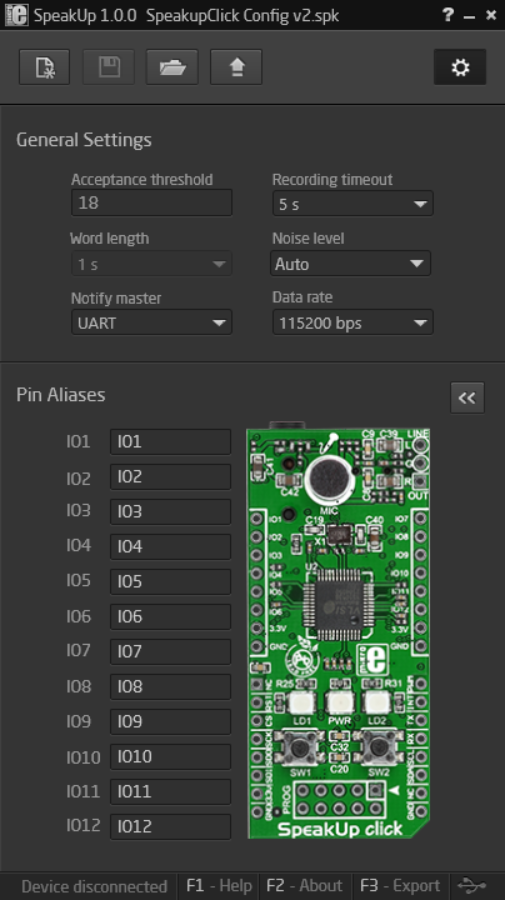Edit the IO9 alias field

point(170,721)
